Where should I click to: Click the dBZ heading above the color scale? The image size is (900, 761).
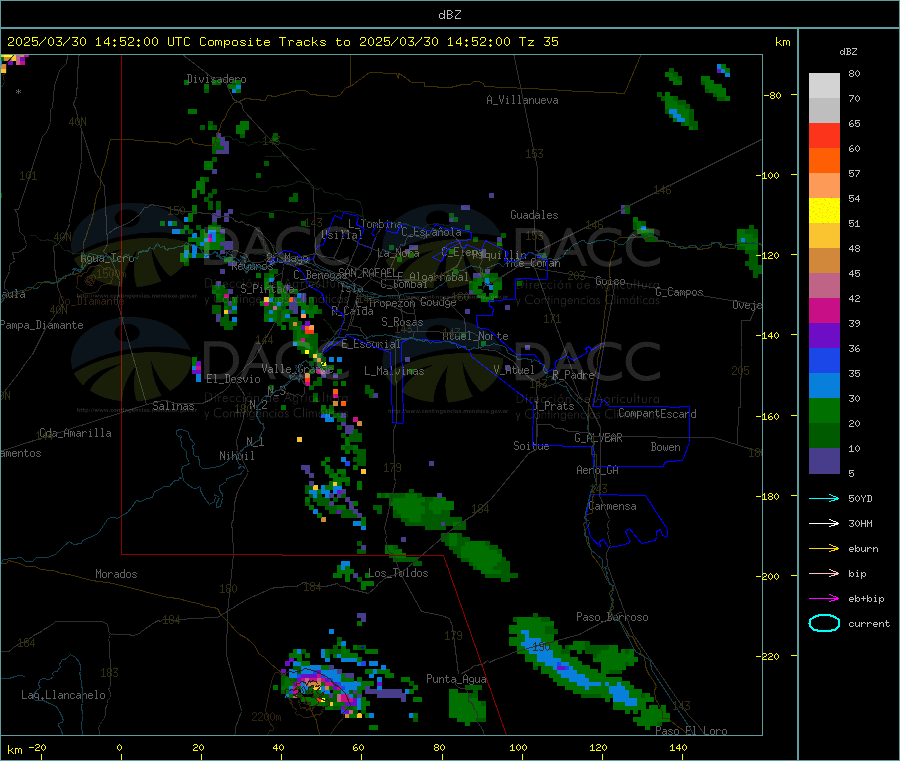pos(848,52)
